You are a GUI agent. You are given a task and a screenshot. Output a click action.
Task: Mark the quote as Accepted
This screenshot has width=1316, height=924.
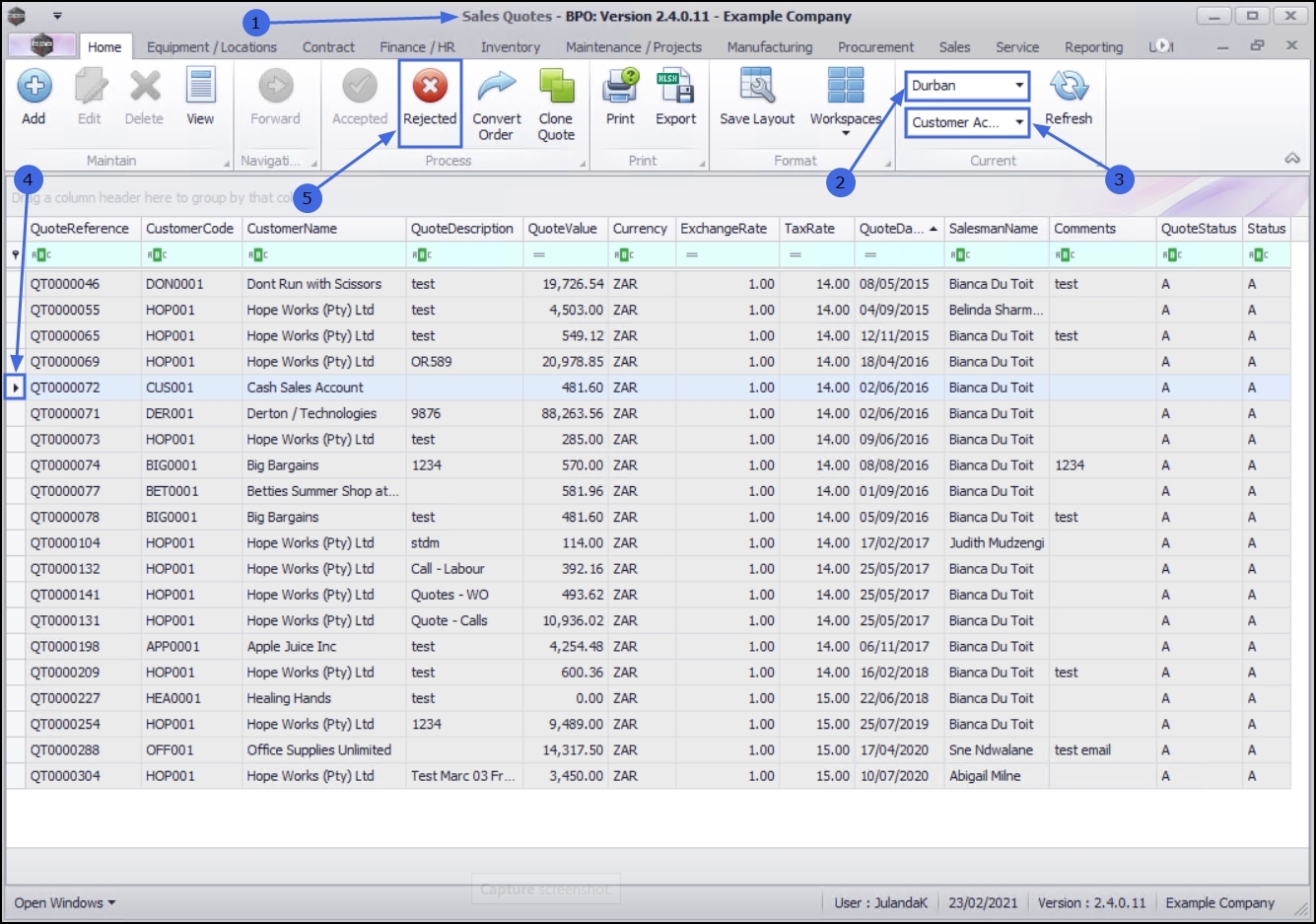(360, 97)
